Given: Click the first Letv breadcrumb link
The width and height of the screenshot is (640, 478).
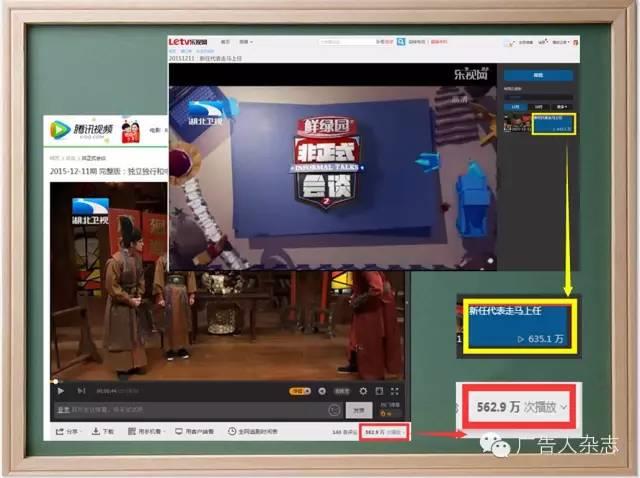Looking at the screenshot, I should (173, 51).
